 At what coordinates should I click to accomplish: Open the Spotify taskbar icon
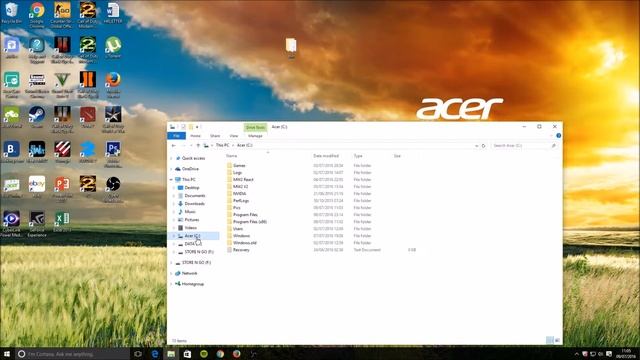pyautogui.click(x=204, y=354)
